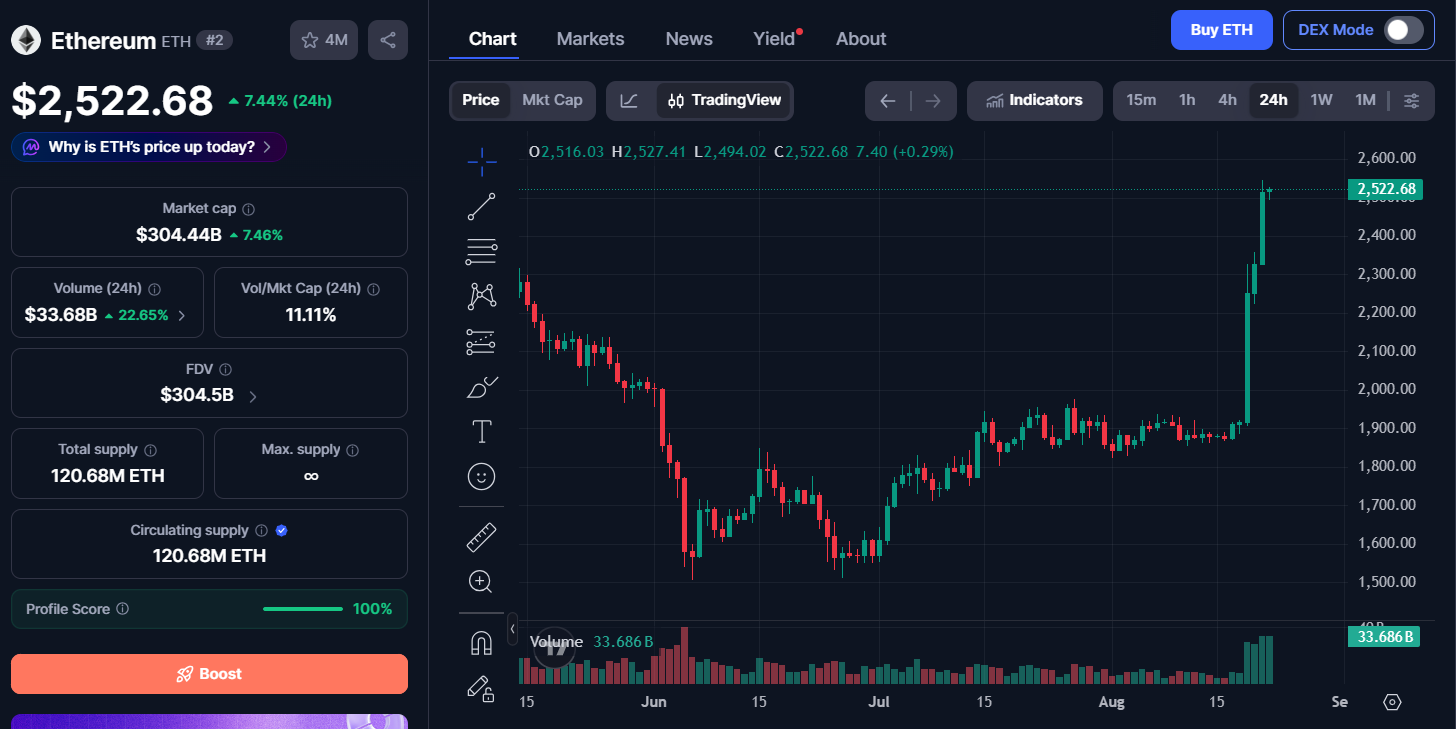
Task: Open the Markets tab
Action: coord(590,39)
